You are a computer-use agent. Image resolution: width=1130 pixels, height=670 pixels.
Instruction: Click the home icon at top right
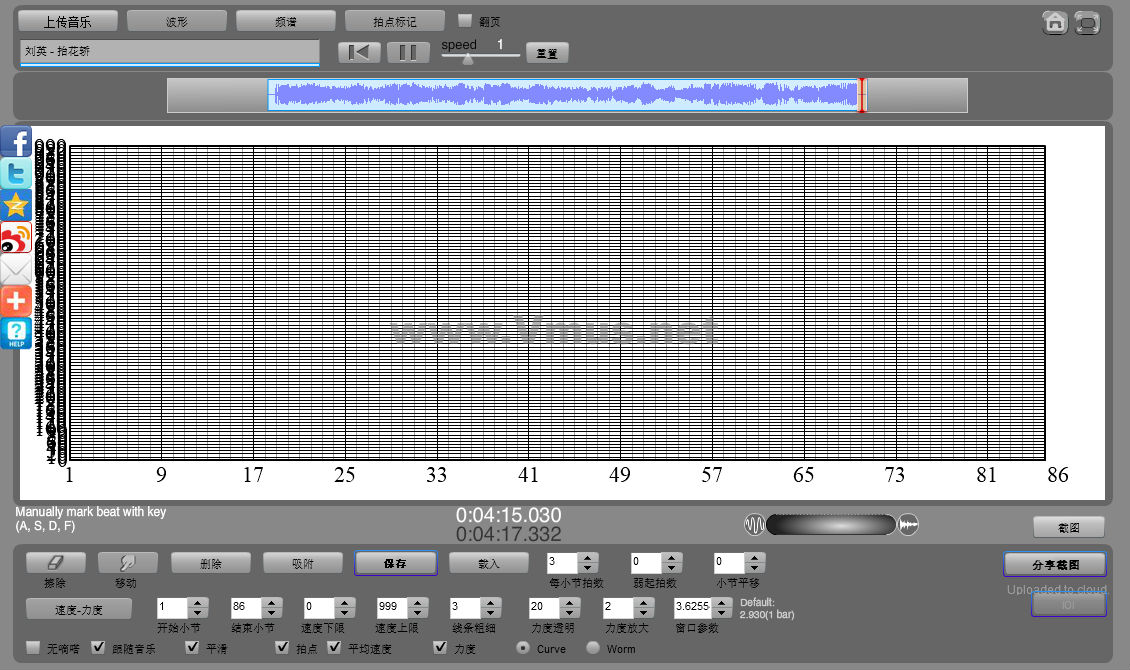1054,22
